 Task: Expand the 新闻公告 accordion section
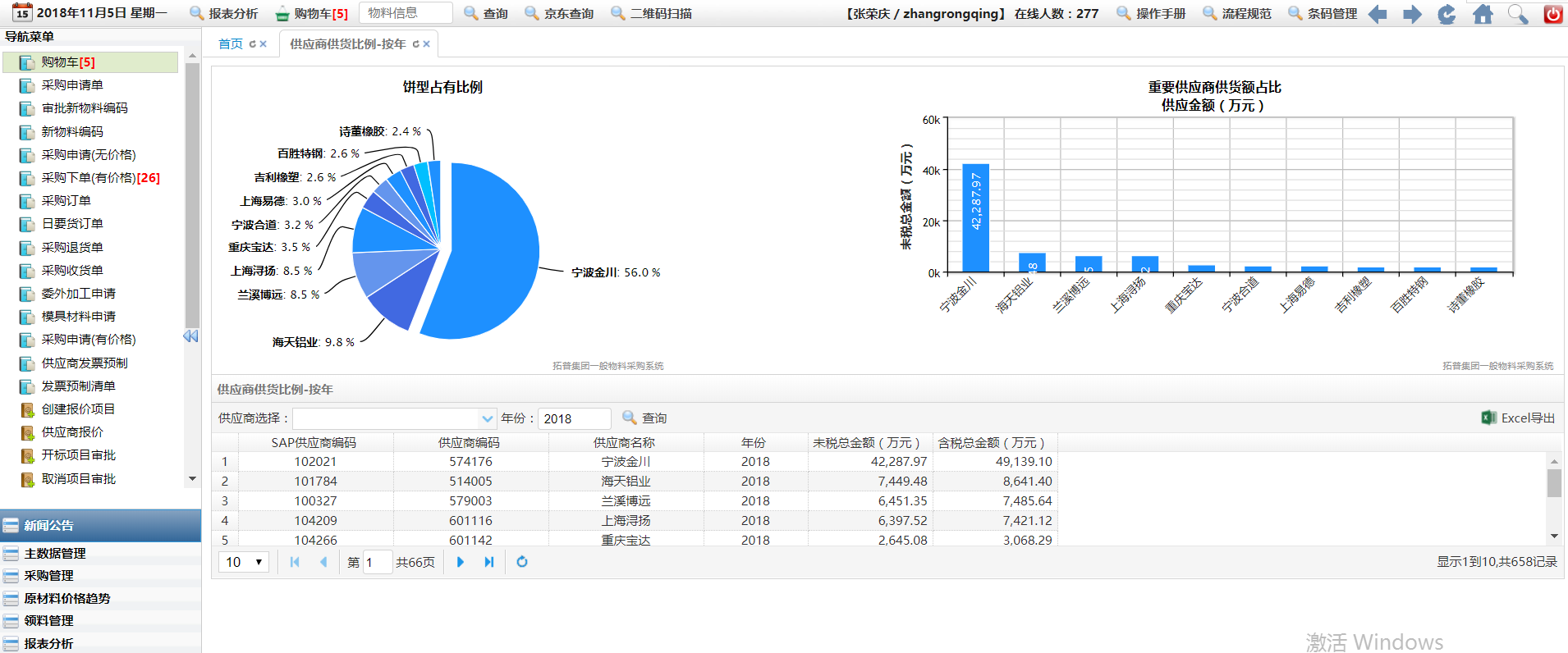click(x=100, y=526)
